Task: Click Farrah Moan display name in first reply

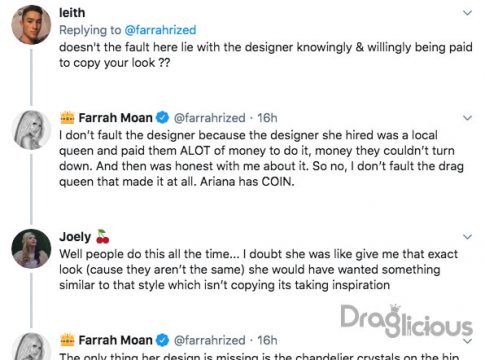Action: 115,118
